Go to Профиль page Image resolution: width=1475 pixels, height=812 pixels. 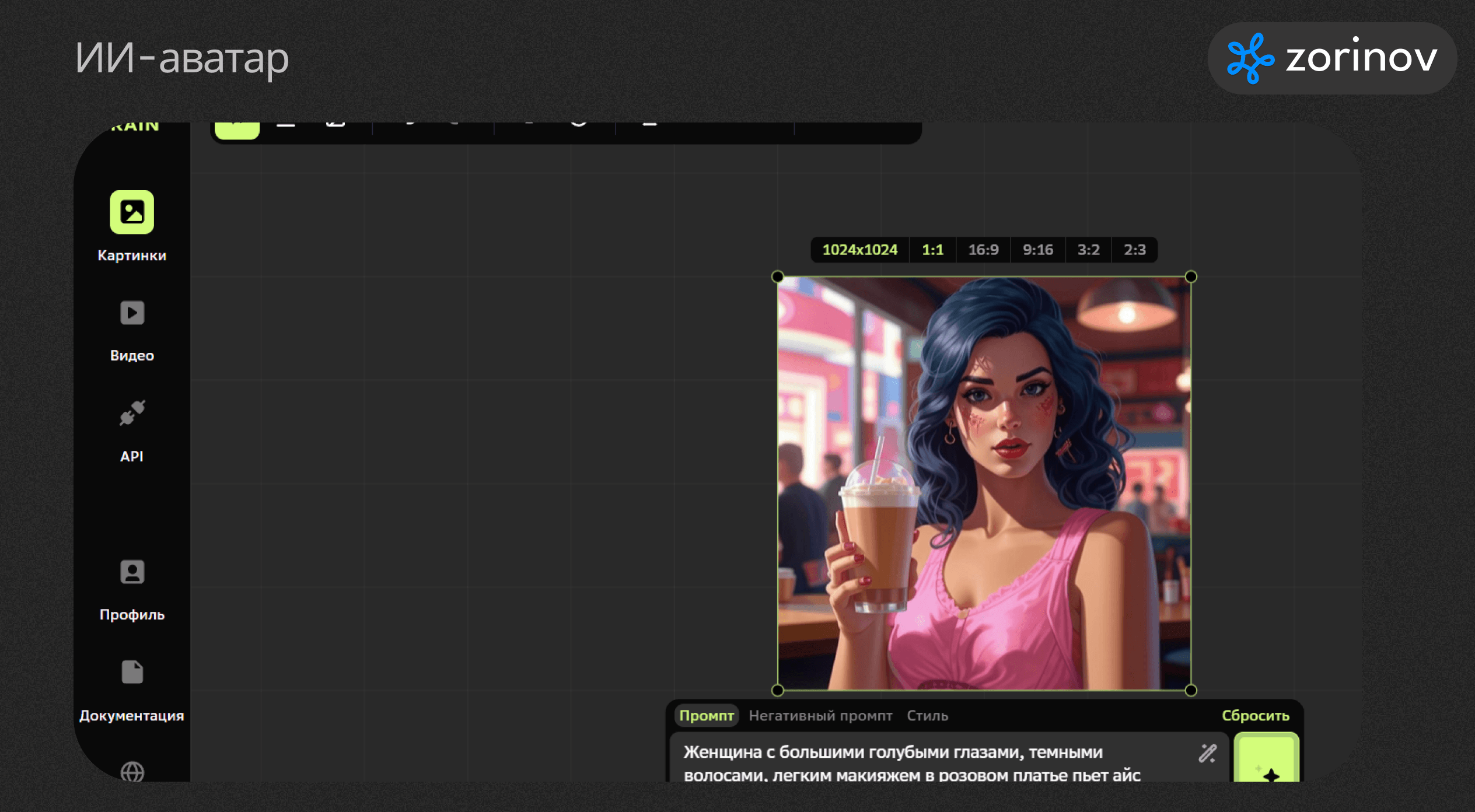132,572
